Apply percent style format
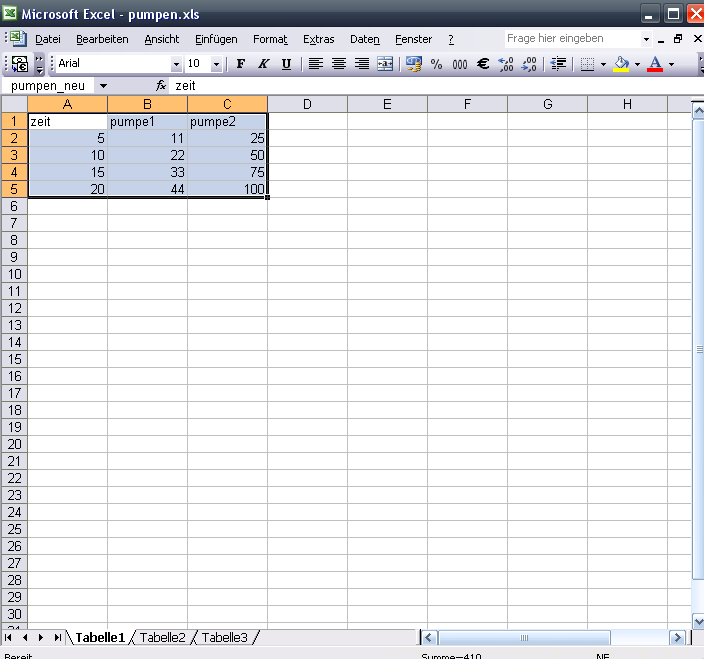704x659 pixels. (x=436, y=64)
